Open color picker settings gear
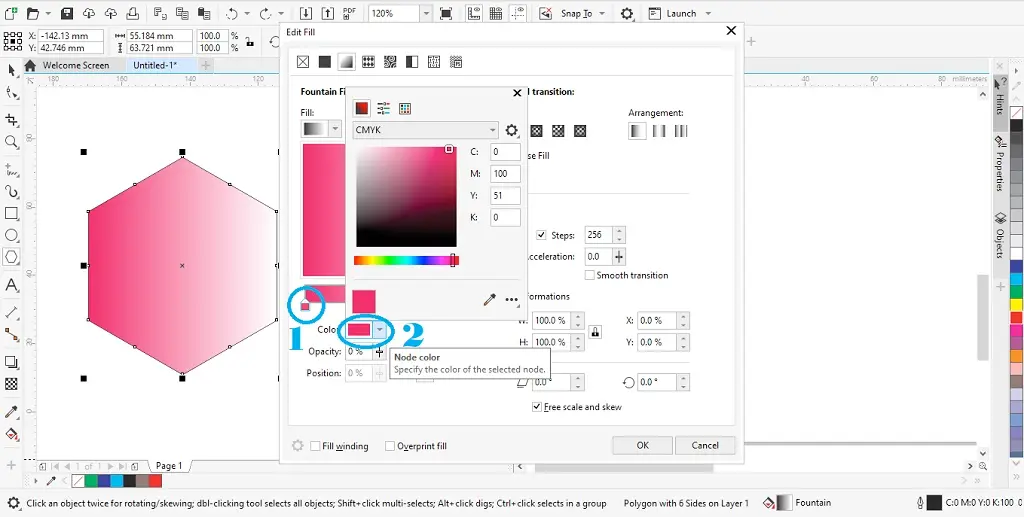 (512, 131)
